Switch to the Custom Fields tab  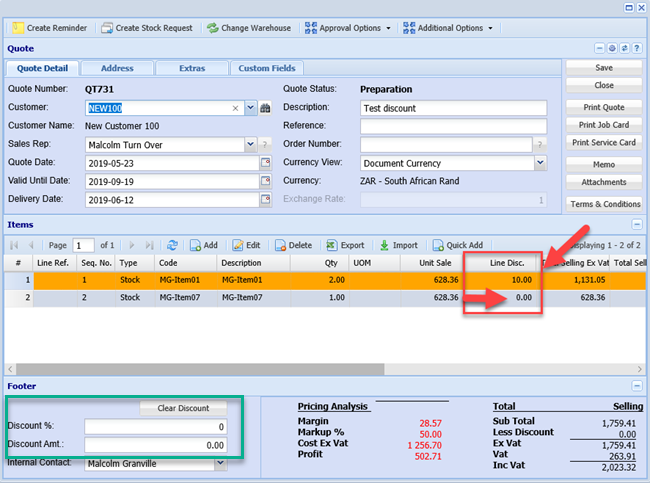pos(267,68)
